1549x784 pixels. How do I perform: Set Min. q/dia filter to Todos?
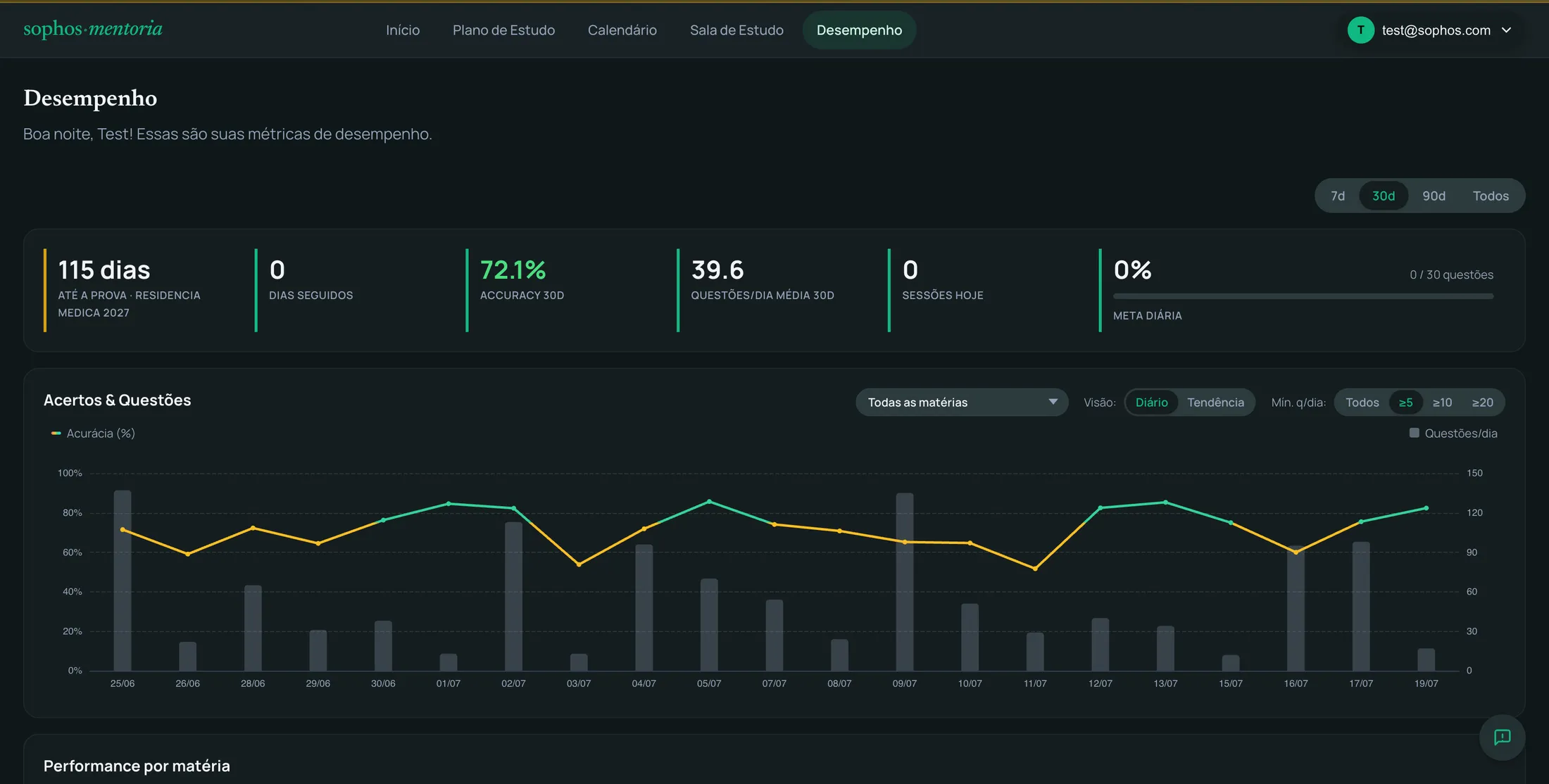(x=1362, y=402)
